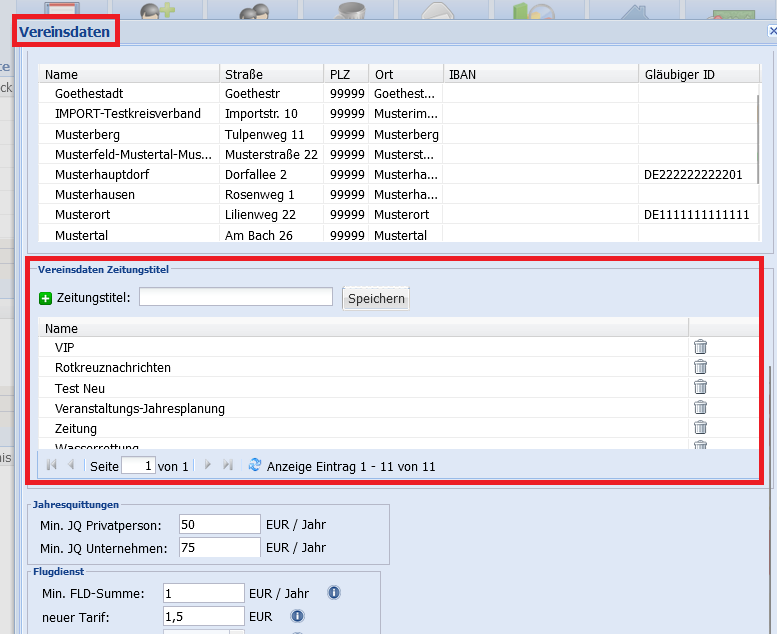Screen dimensions: 777x634
Task: Click the green plus icon beside Zeitungstitel
Action: pos(46,298)
